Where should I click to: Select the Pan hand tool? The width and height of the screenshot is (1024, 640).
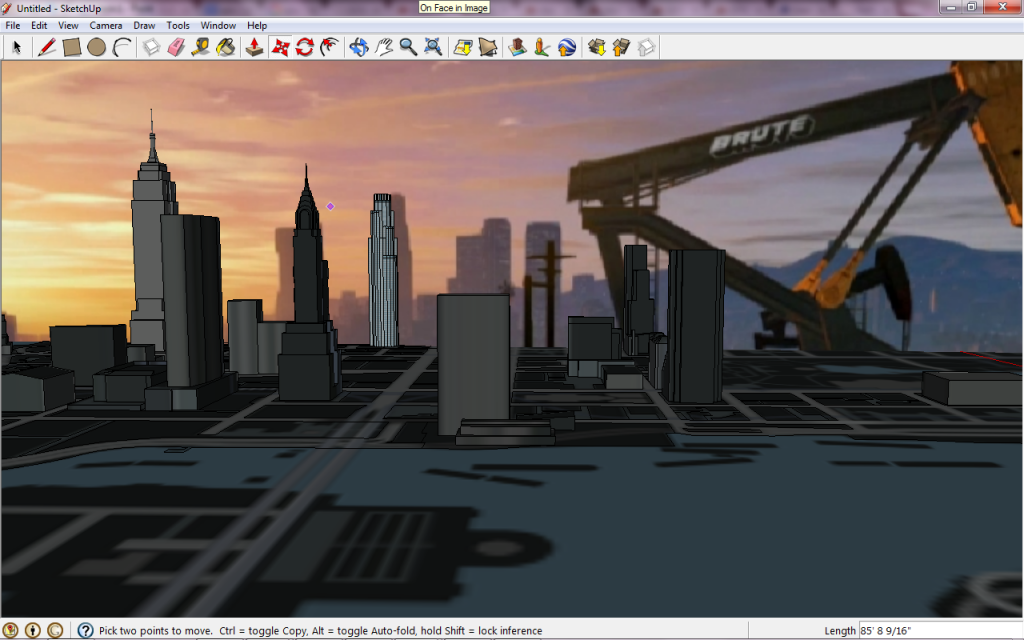pyautogui.click(x=384, y=47)
